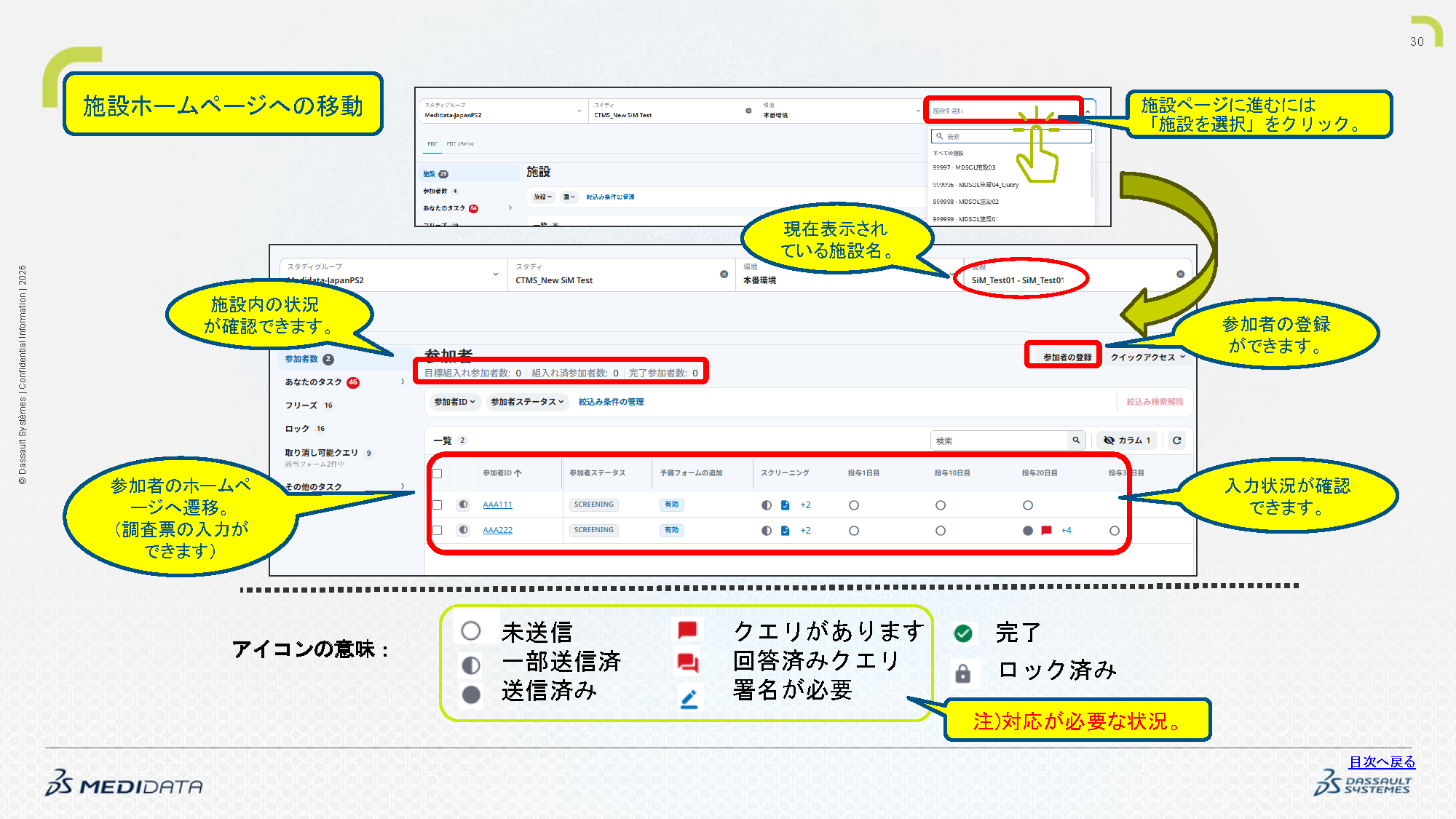
Task: Clear the CTMS_New SiM Test study on 参加者 page
Action: tap(724, 274)
